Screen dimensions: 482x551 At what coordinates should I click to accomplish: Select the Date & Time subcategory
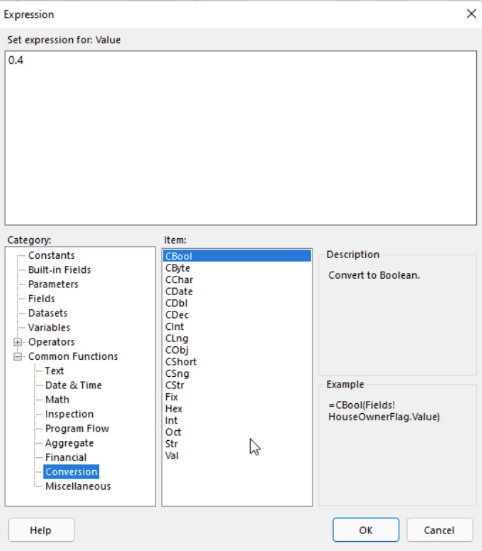[x=73, y=385]
